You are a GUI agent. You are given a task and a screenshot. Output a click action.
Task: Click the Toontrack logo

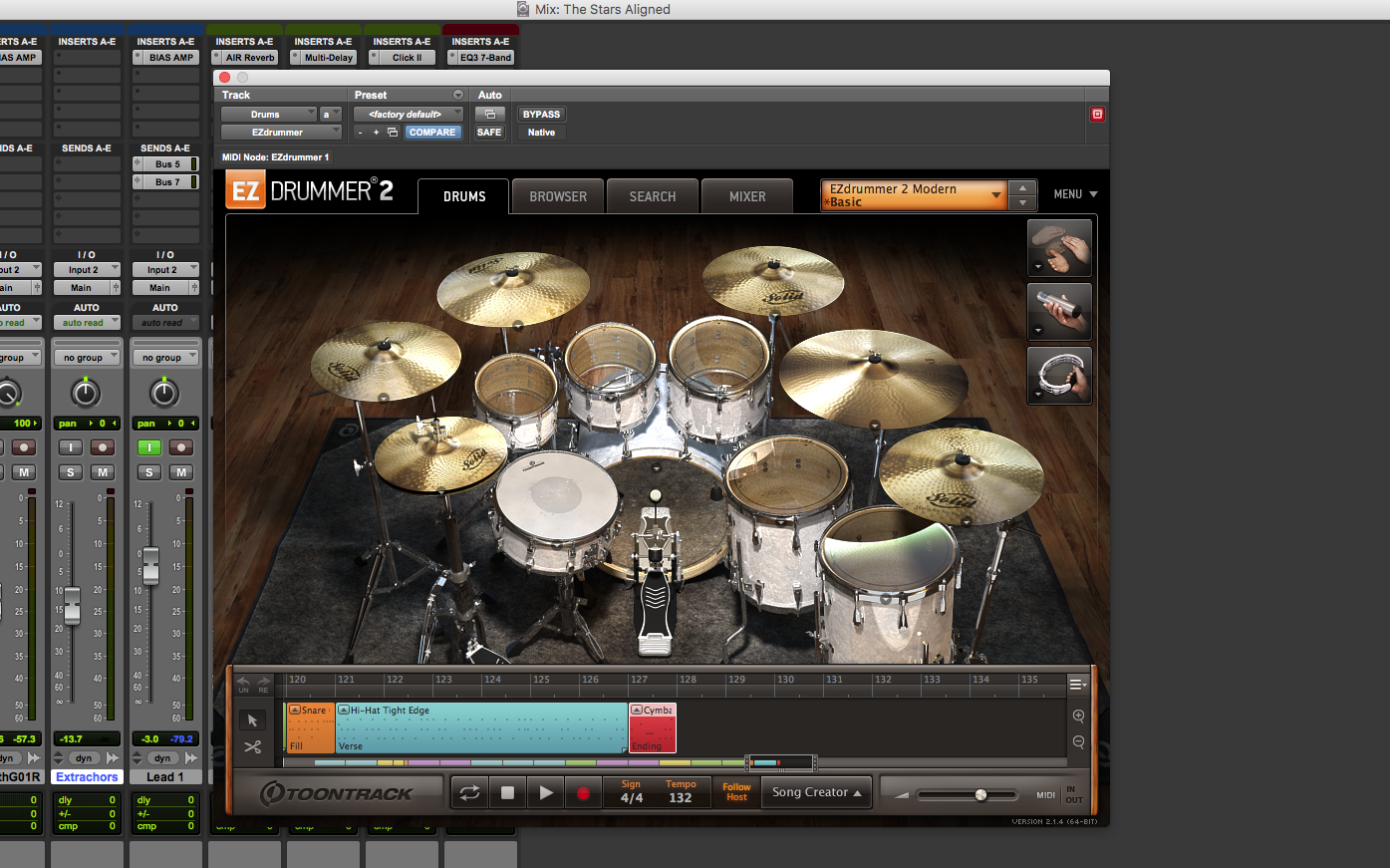click(336, 793)
